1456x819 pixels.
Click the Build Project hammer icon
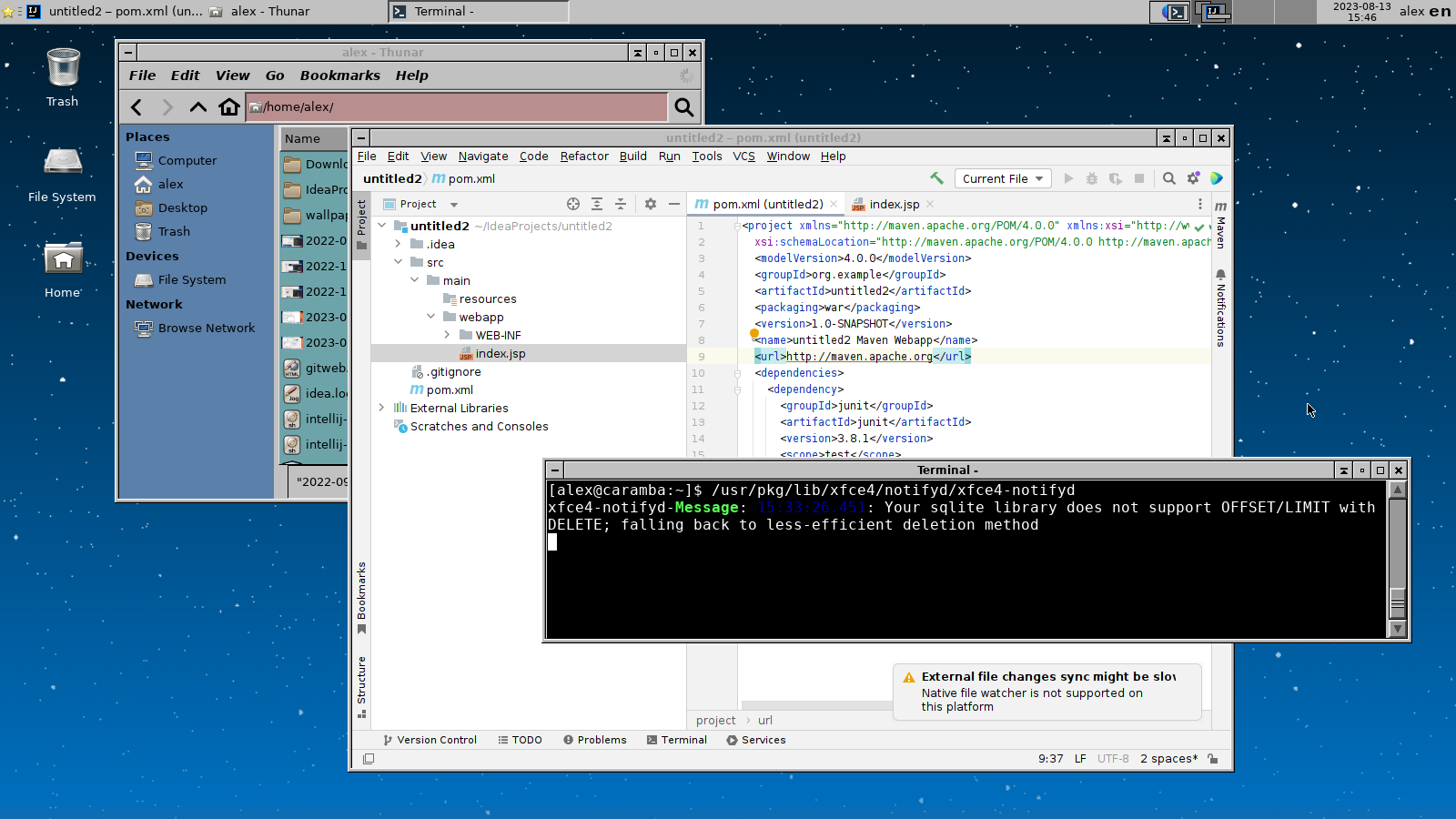(936, 178)
